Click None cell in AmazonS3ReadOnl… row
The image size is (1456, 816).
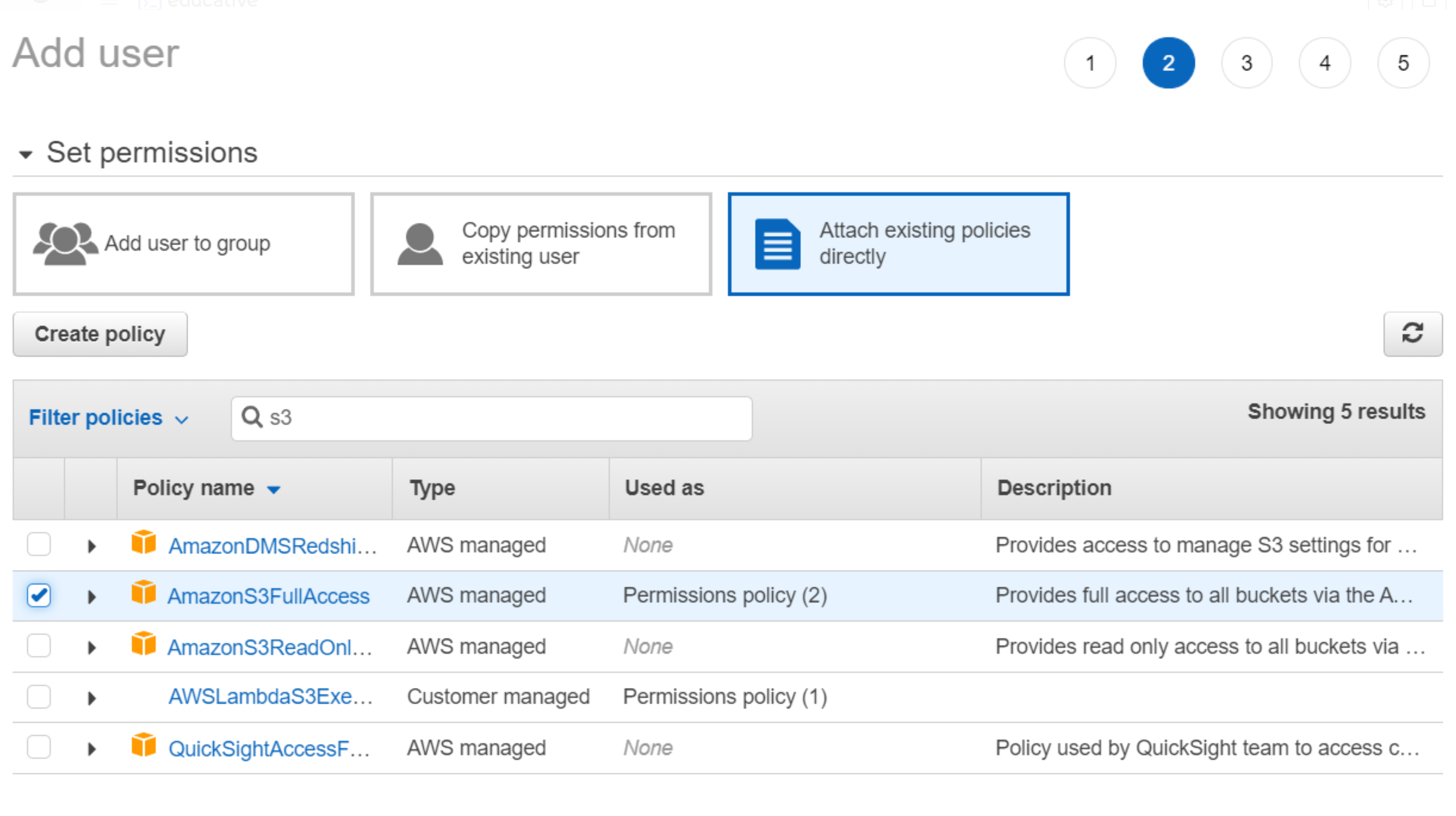[648, 646]
